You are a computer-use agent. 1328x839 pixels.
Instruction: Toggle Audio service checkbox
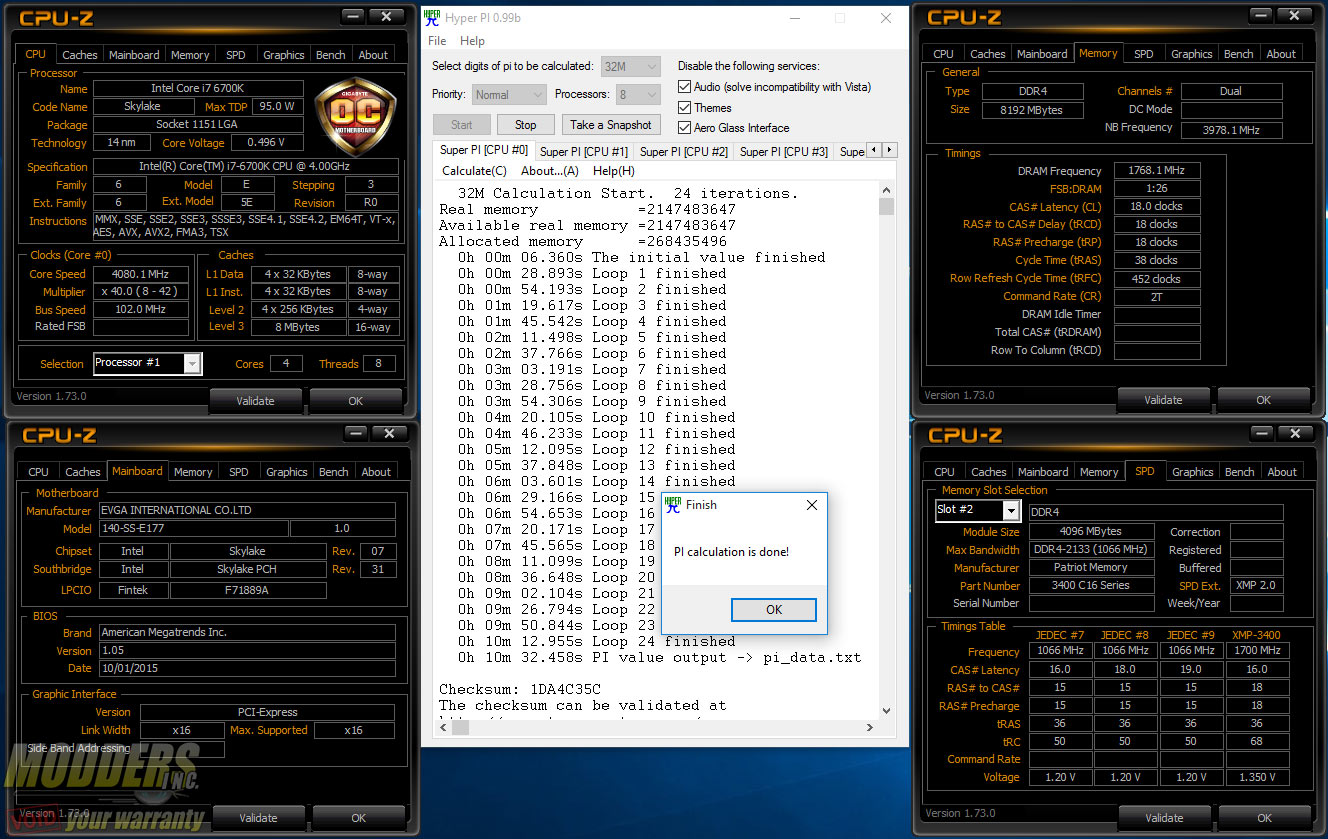685,87
